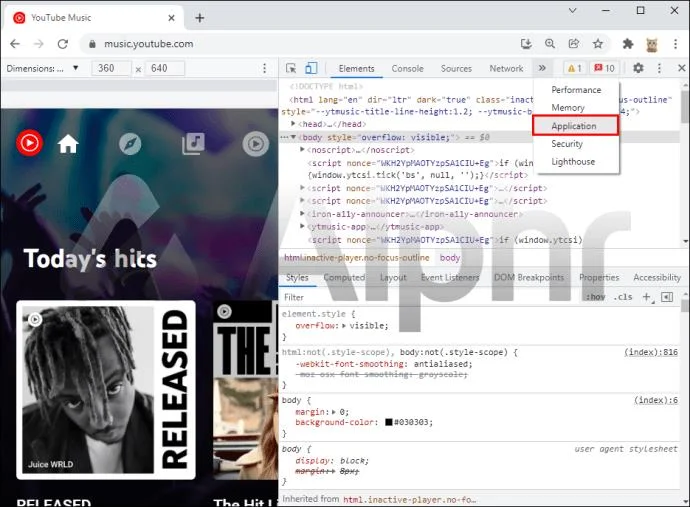Viewport: 690px width, 507px height.
Task: Switch to the Elements tab
Action: pos(356,69)
